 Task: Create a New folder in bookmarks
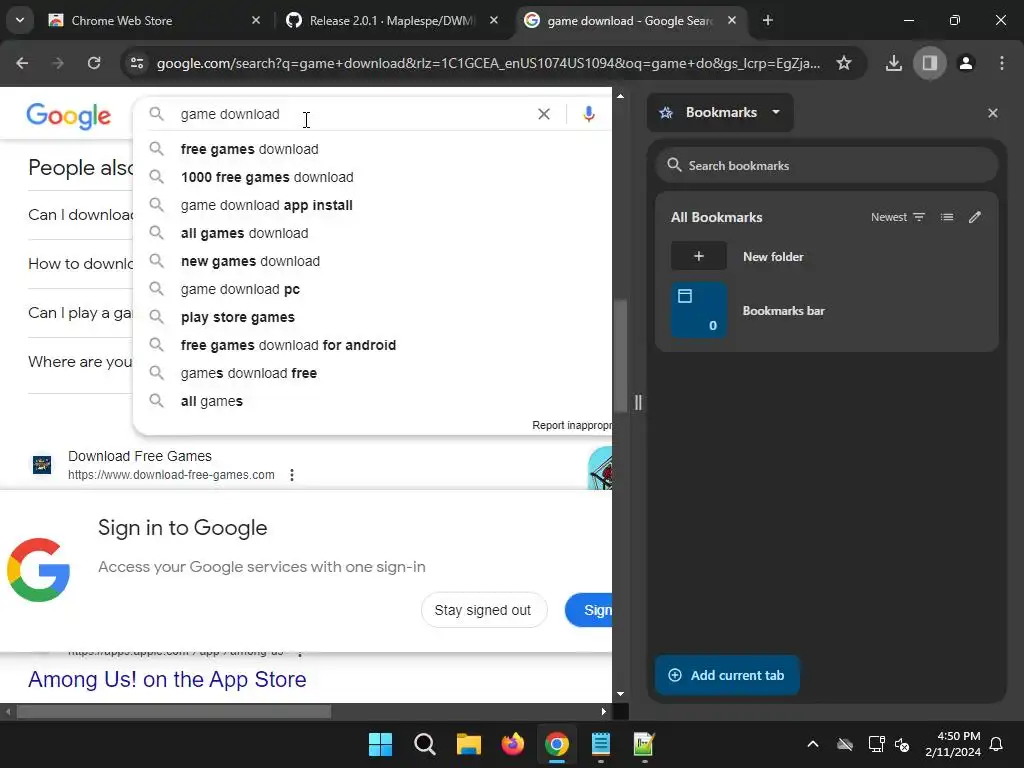click(x=827, y=256)
